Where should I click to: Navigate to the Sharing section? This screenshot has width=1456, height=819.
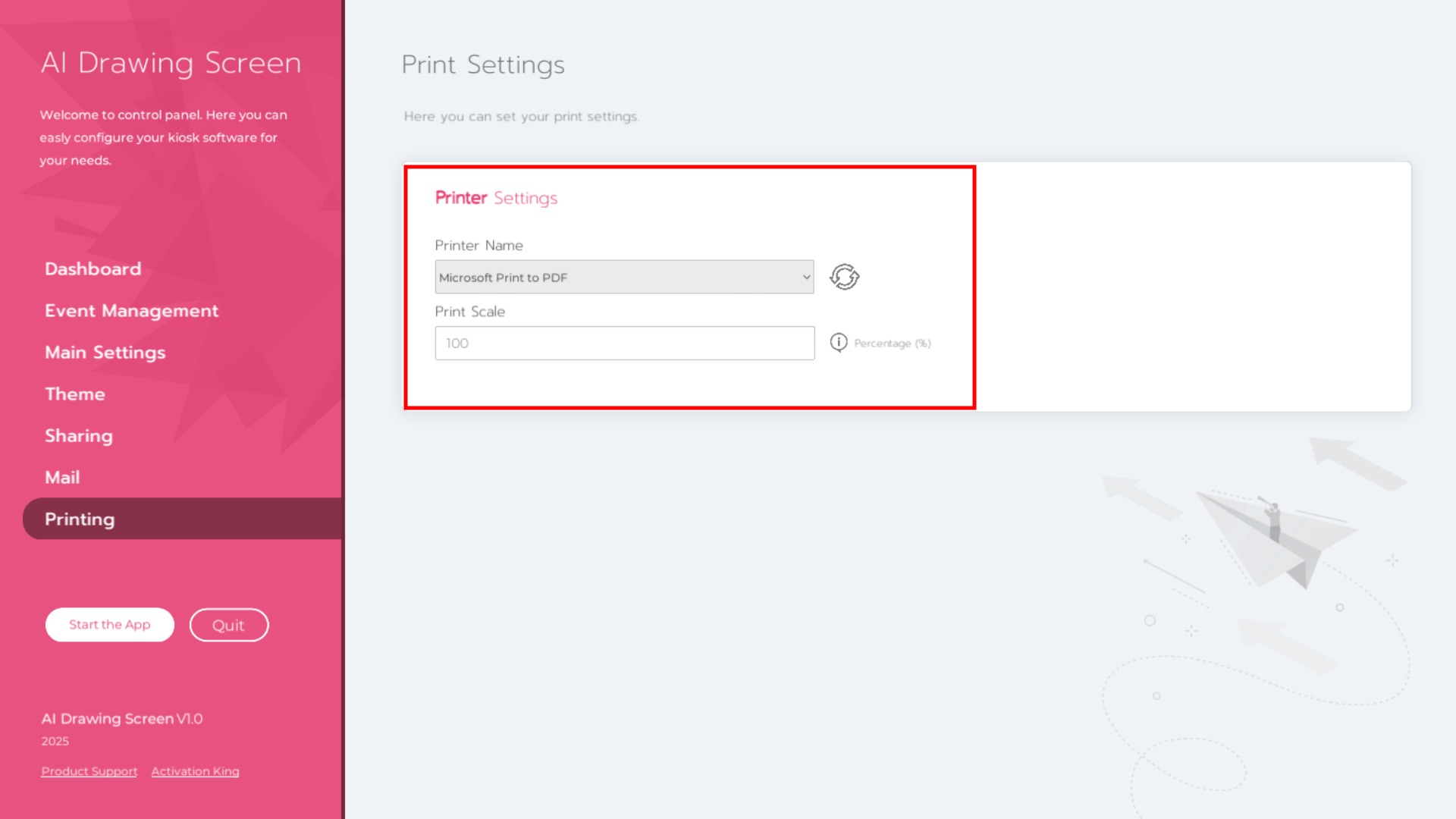[78, 435]
